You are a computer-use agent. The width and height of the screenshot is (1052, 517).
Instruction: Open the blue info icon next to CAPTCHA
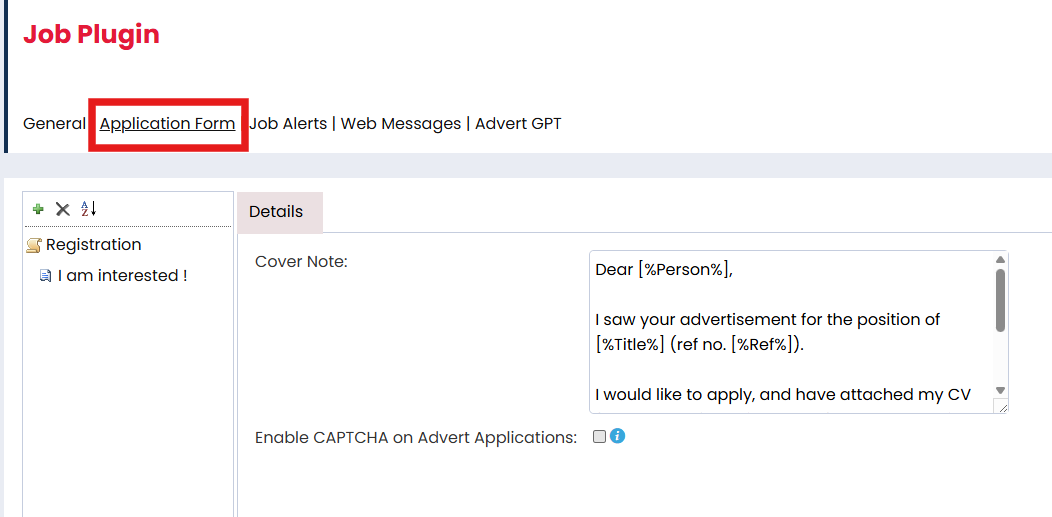click(x=617, y=436)
